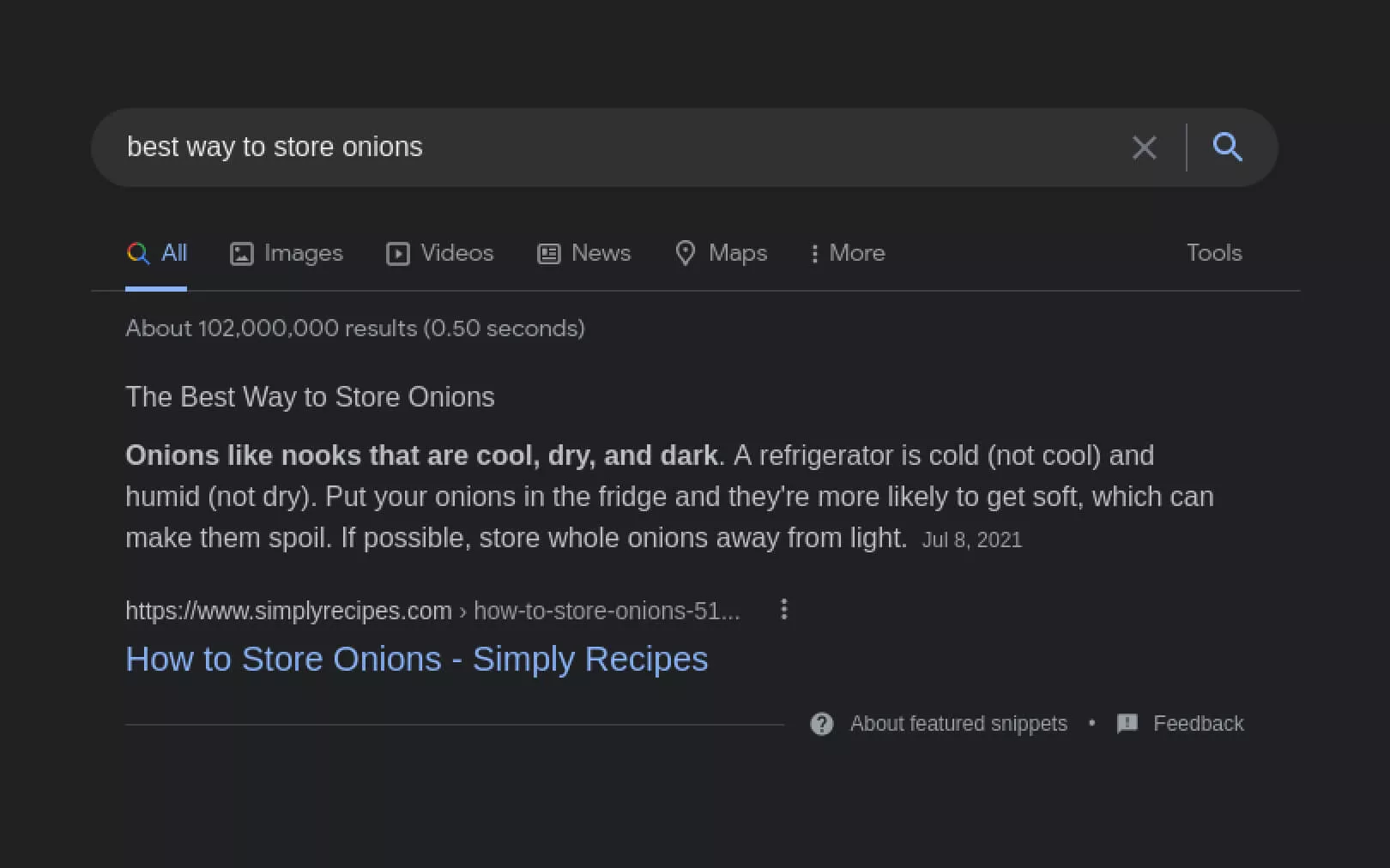Image resolution: width=1390 pixels, height=868 pixels.
Task: Select the Images label text tab
Action: tap(303, 253)
